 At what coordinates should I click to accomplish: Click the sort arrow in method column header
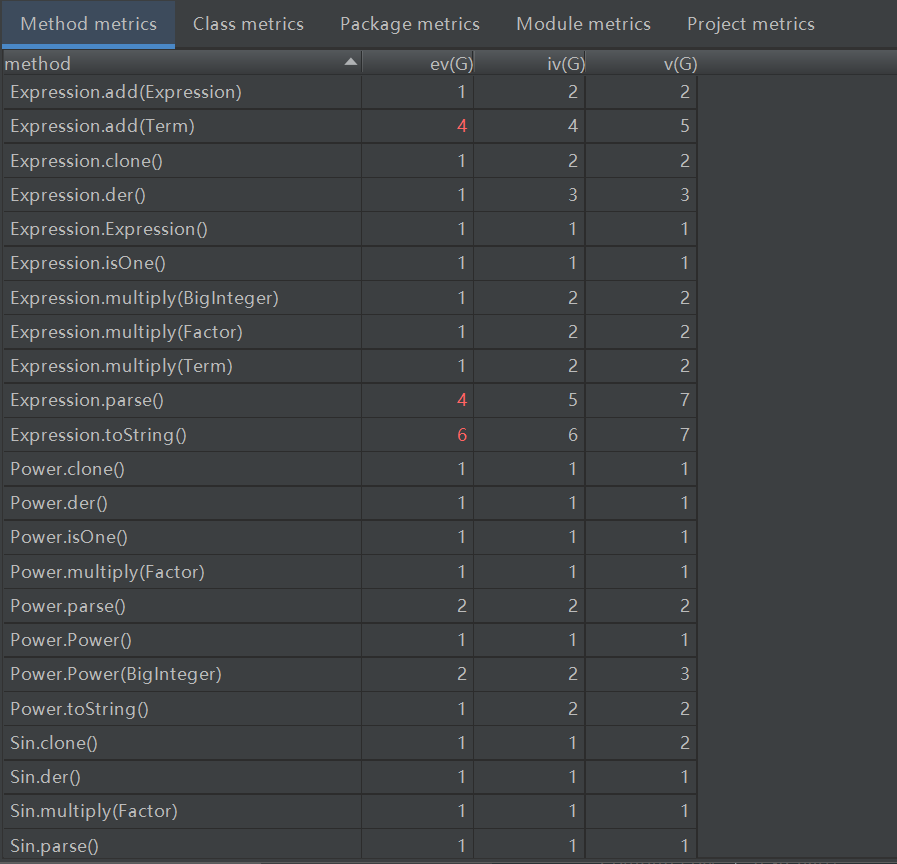(350, 63)
